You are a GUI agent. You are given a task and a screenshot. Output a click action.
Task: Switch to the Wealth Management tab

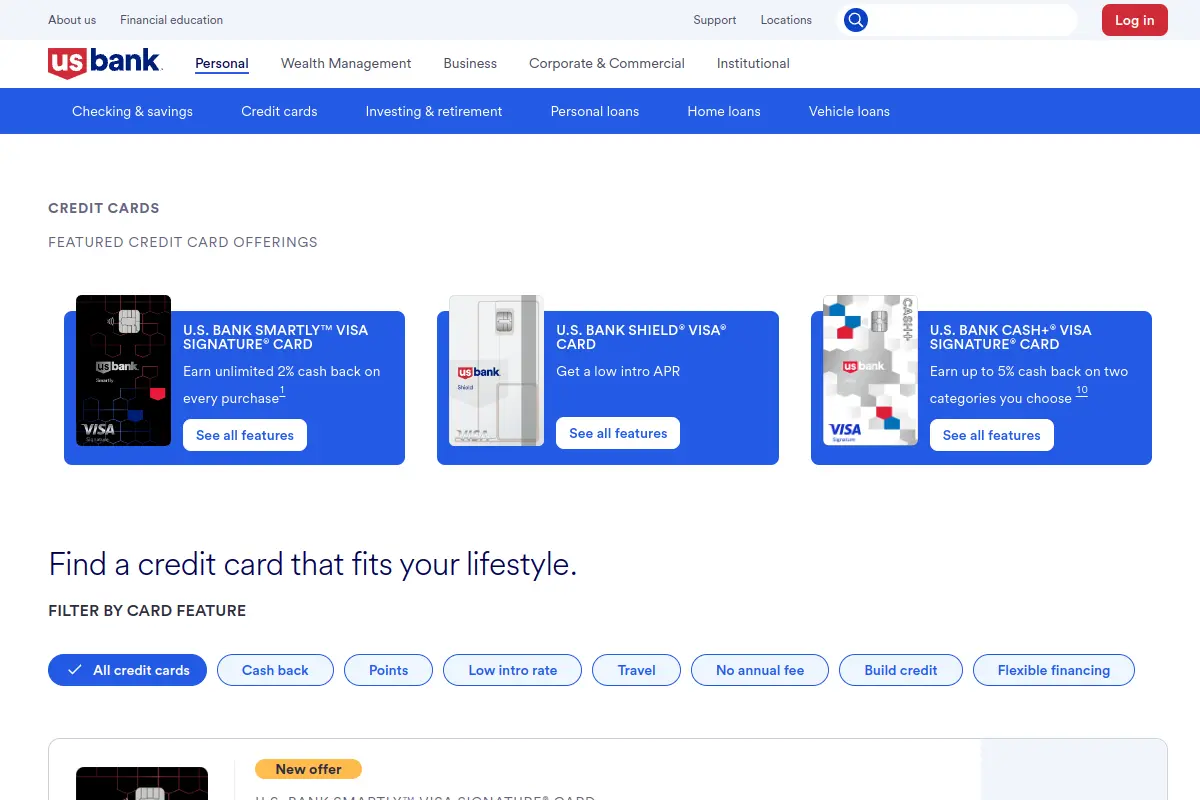coord(346,63)
